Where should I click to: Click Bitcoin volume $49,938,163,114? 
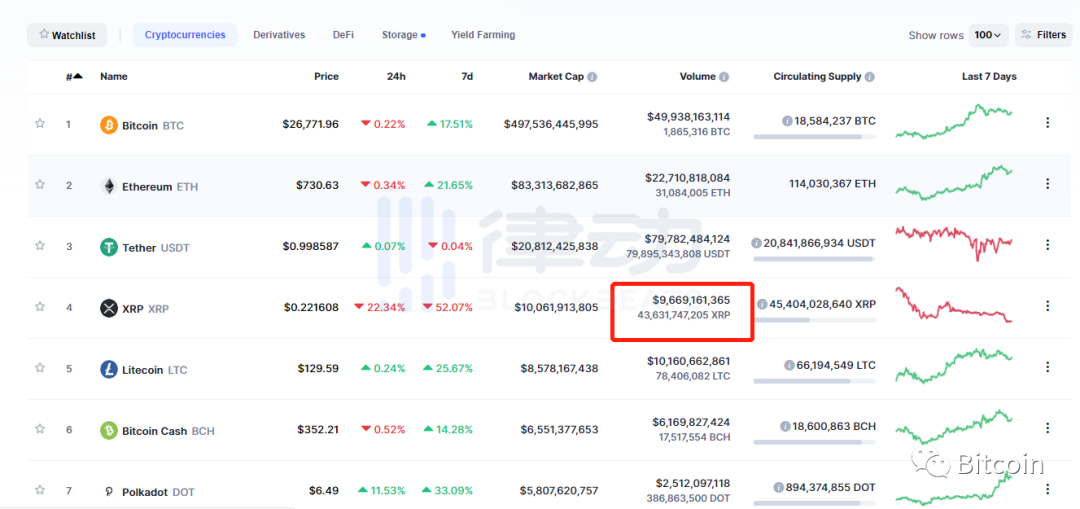(689, 117)
